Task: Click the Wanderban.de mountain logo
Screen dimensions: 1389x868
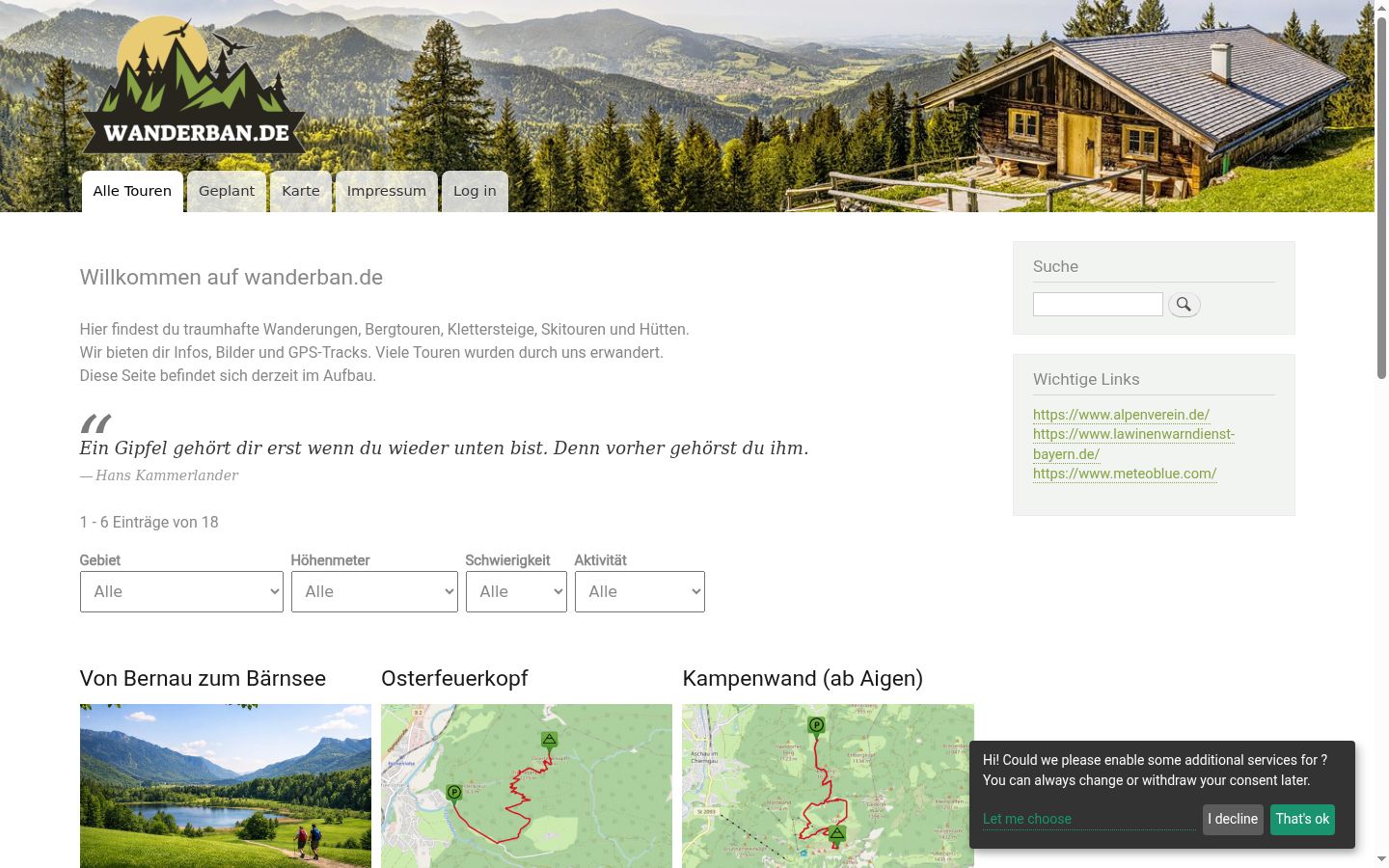Action: [194, 85]
